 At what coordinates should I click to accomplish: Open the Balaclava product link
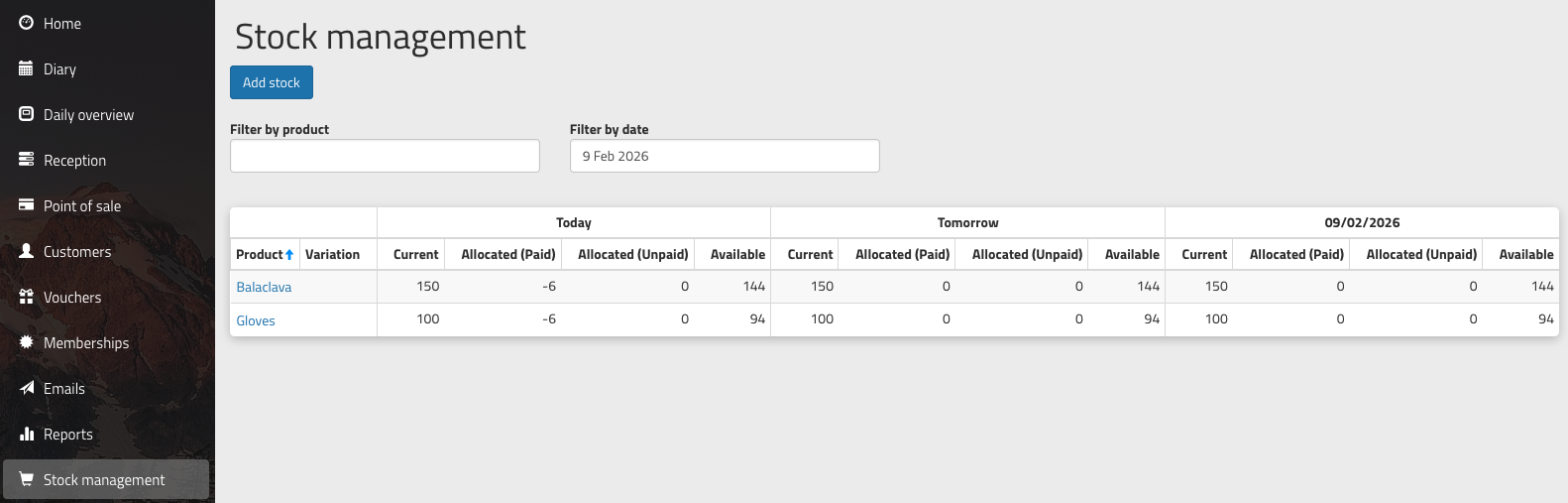(x=264, y=288)
